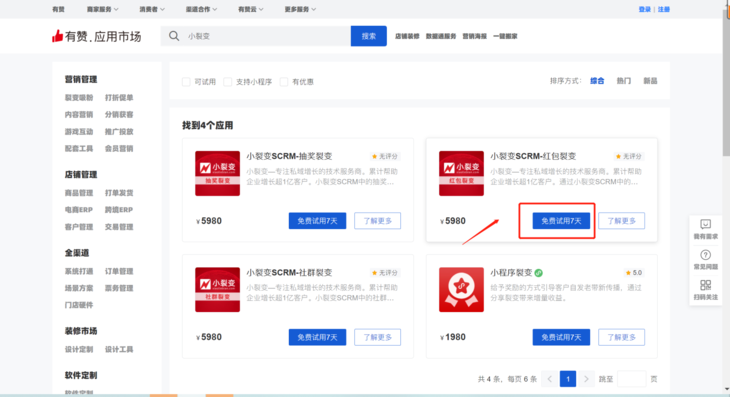The width and height of the screenshot is (730, 397).
Task: Sort results by 综合
Action: click(x=597, y=81)
